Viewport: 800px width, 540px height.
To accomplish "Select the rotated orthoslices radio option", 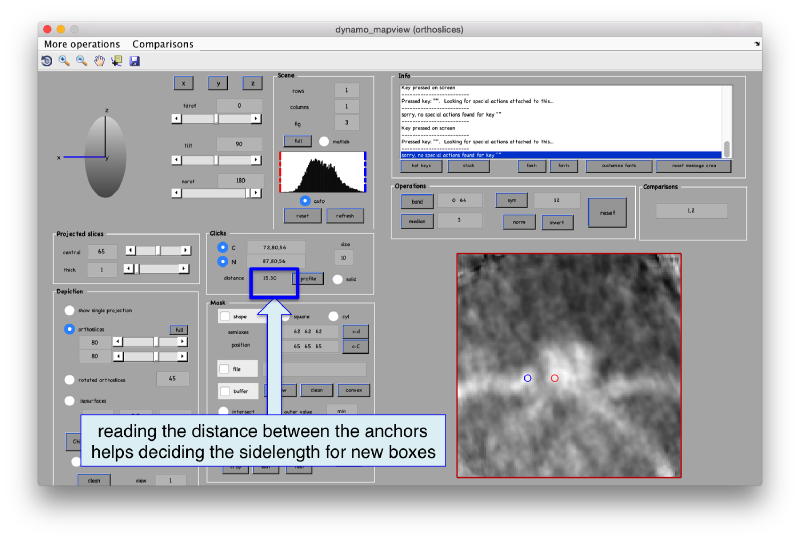I will 70,379.
